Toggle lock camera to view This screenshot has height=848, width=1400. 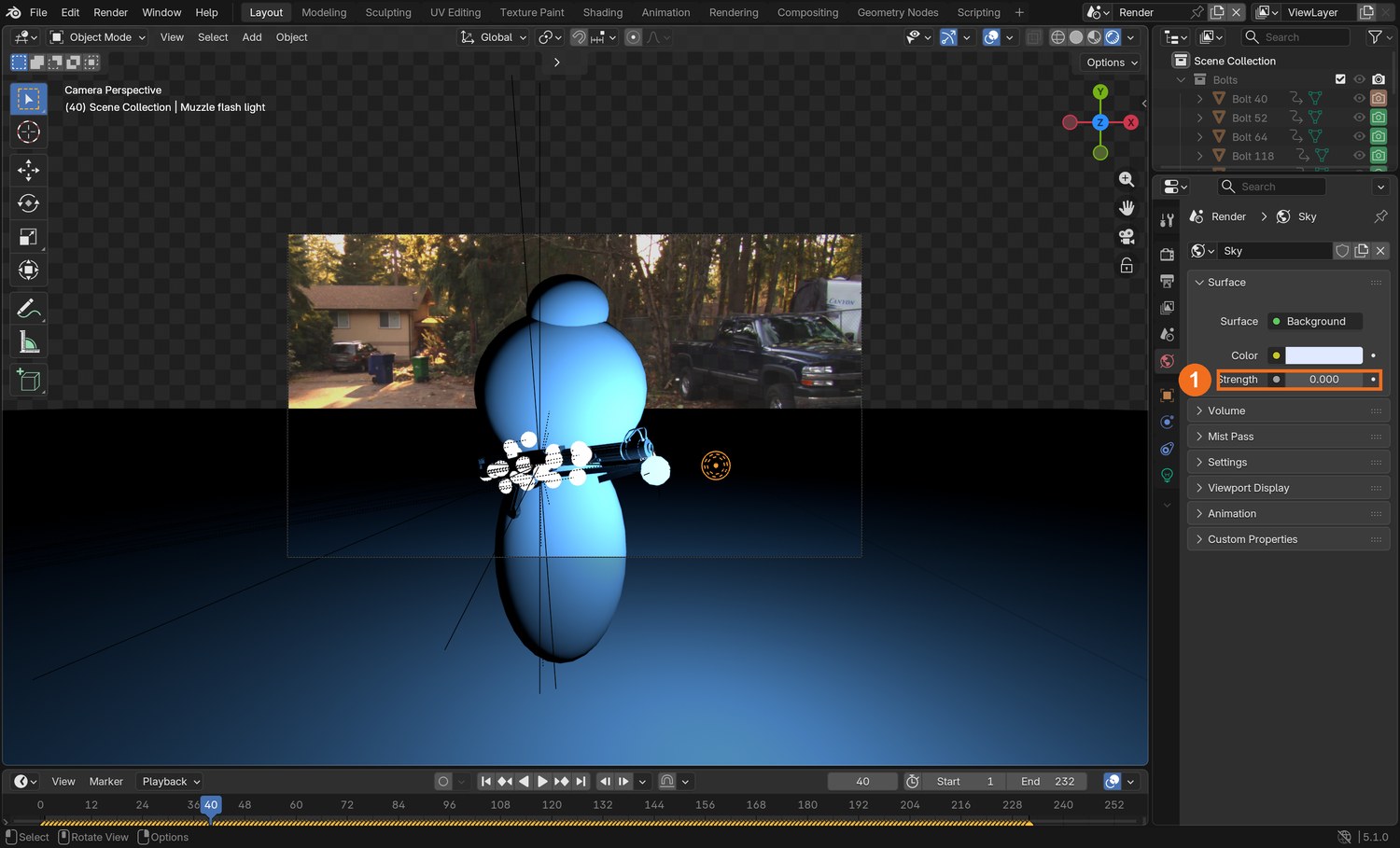[1127, 266]
